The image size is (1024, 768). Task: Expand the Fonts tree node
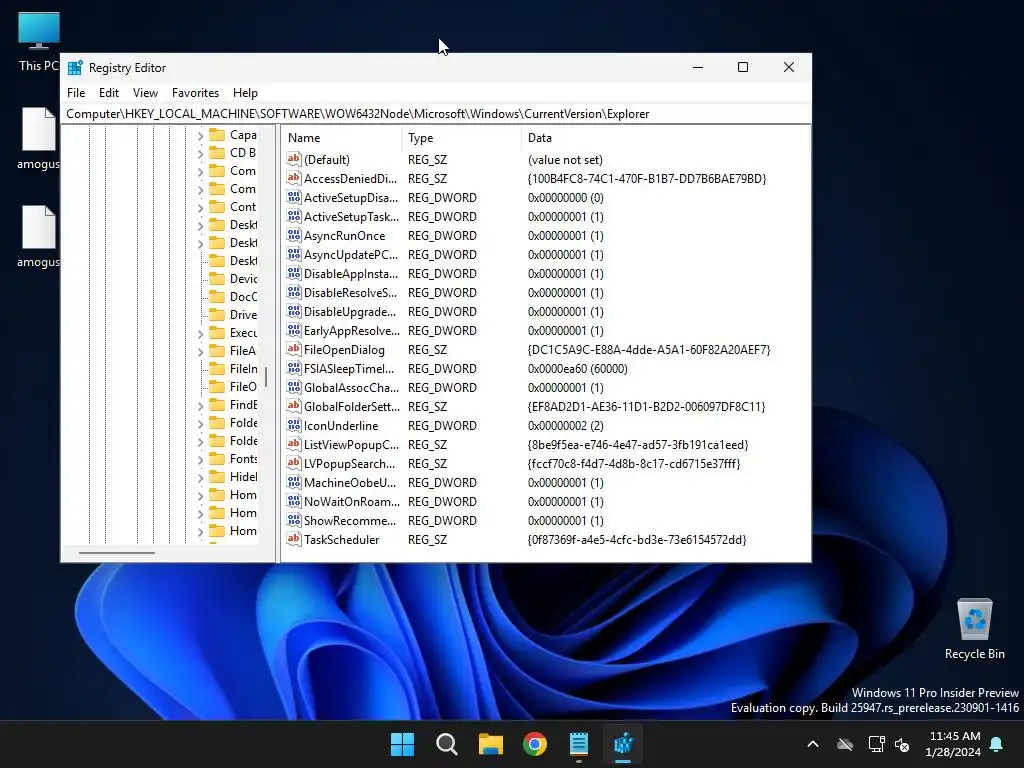click(x=200, y=460)
